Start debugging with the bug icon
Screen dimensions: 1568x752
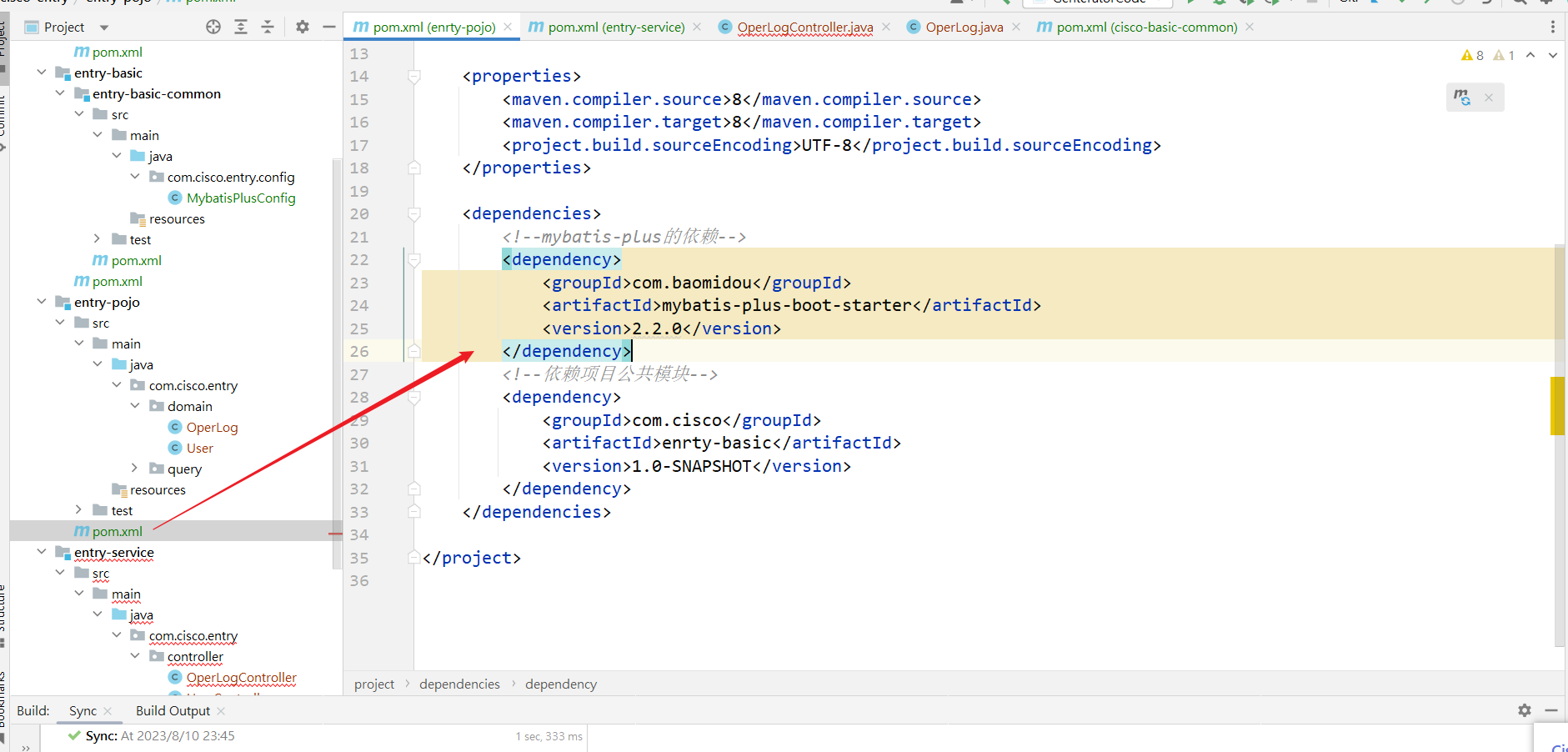[1220, 3]
